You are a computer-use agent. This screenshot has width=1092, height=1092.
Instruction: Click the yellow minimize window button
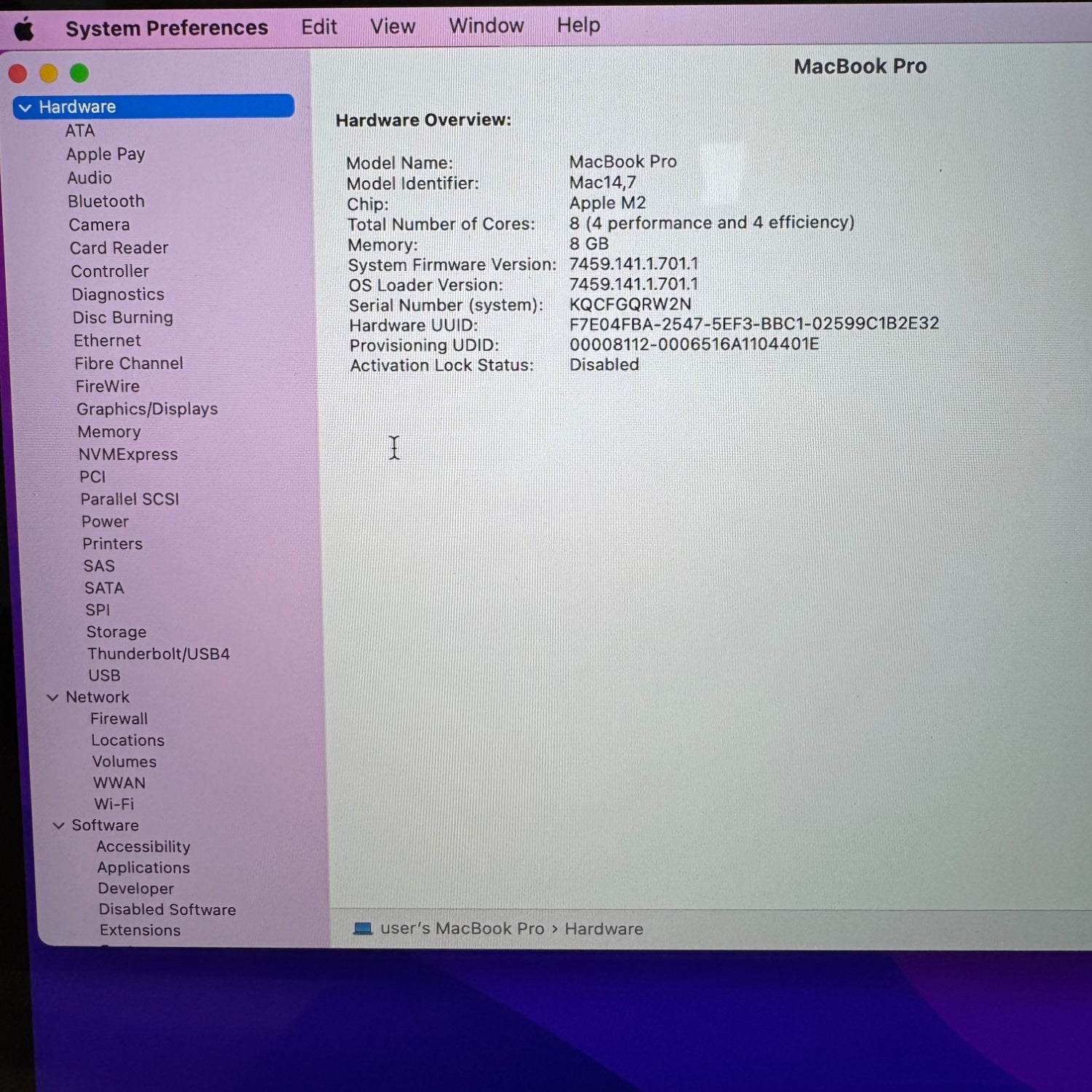pyautogui.click(x=49, y=74)
